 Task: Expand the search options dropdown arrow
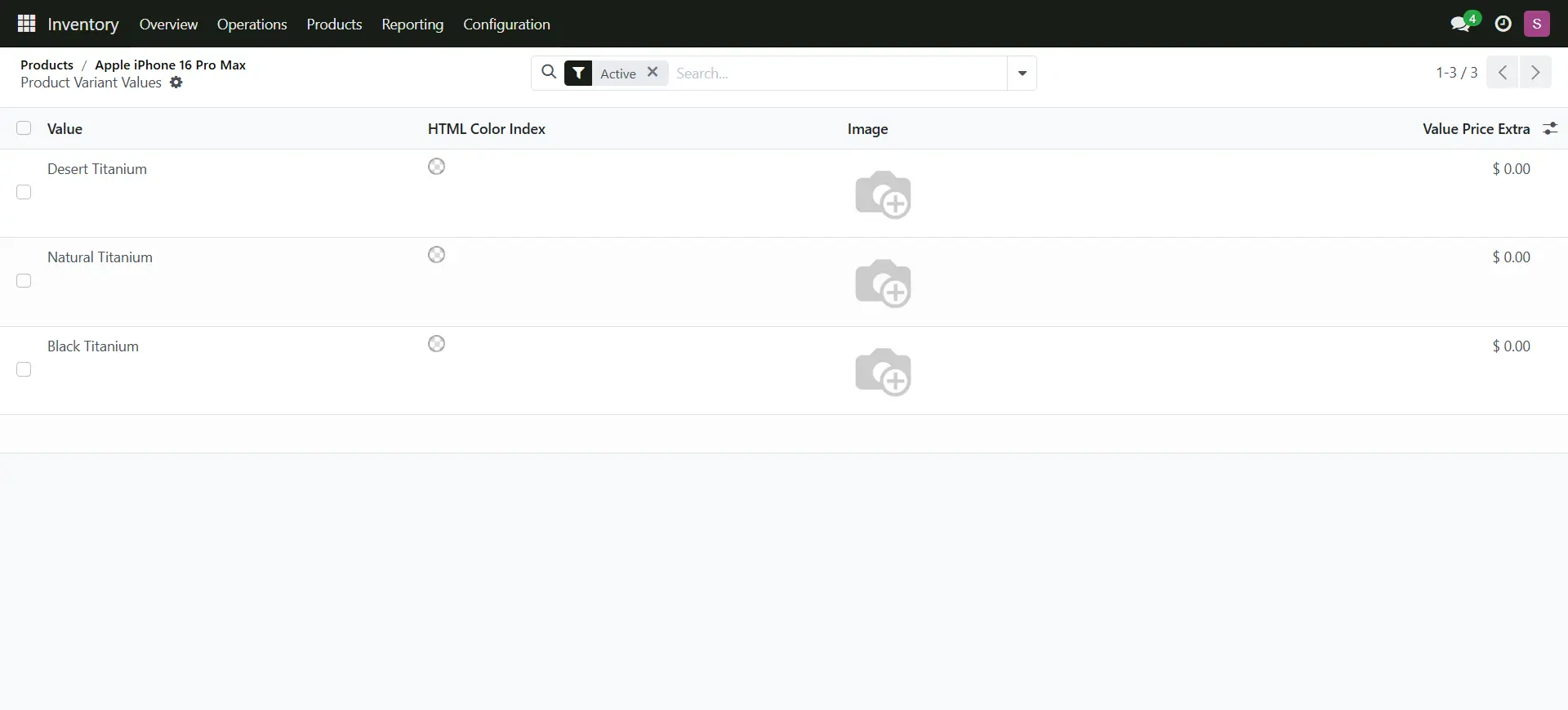1022,74
